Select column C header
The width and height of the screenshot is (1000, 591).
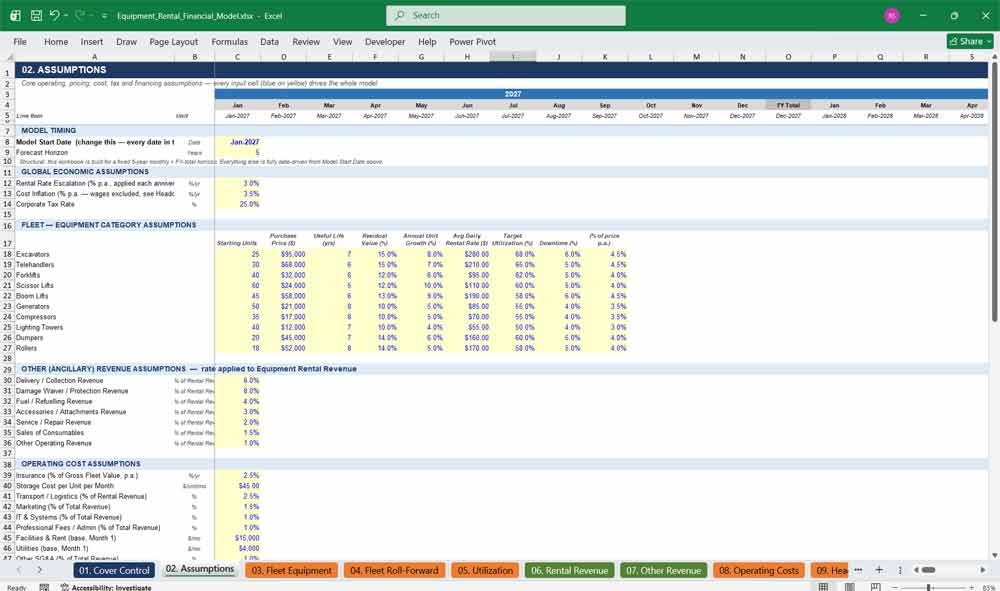point(237,57)
